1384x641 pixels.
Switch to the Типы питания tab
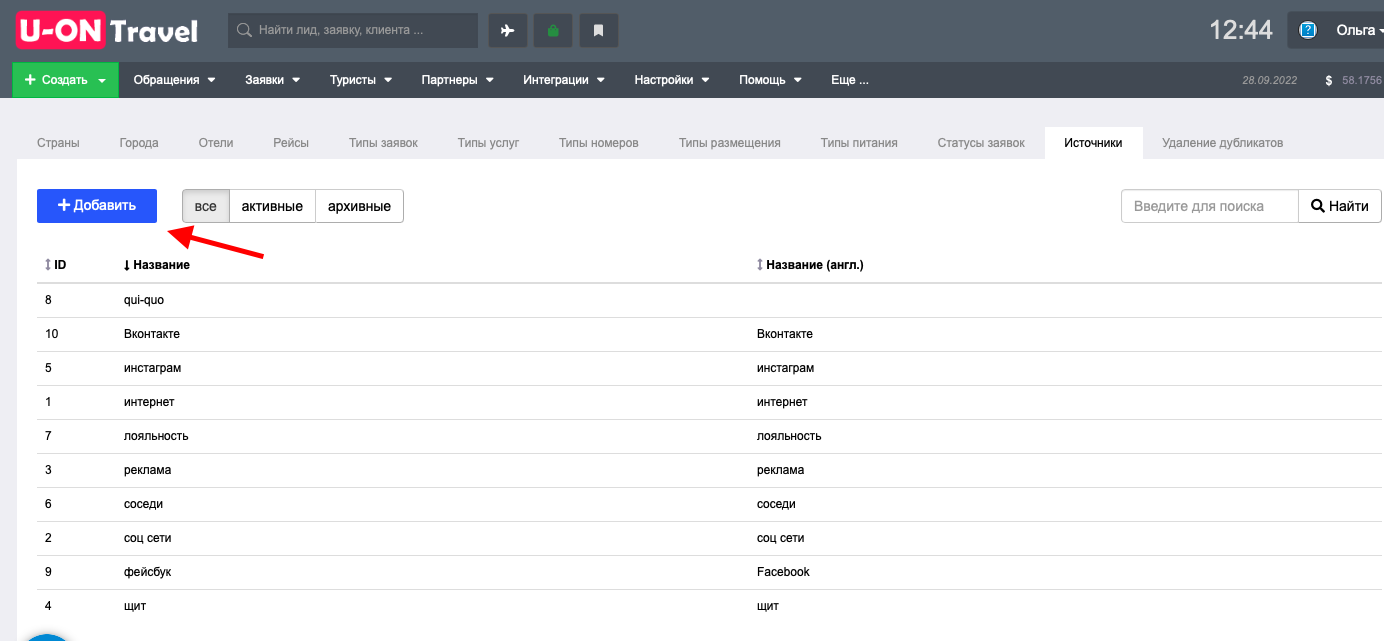point(859,143)
